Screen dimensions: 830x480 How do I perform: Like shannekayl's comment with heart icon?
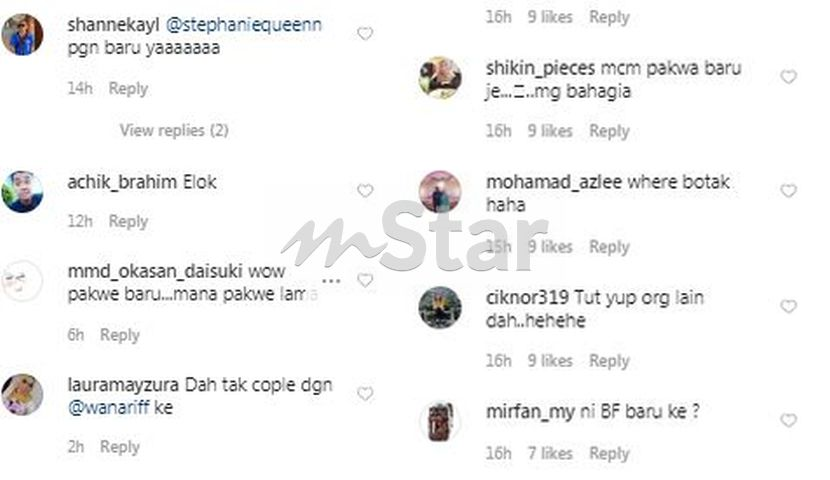pos(365,34)
